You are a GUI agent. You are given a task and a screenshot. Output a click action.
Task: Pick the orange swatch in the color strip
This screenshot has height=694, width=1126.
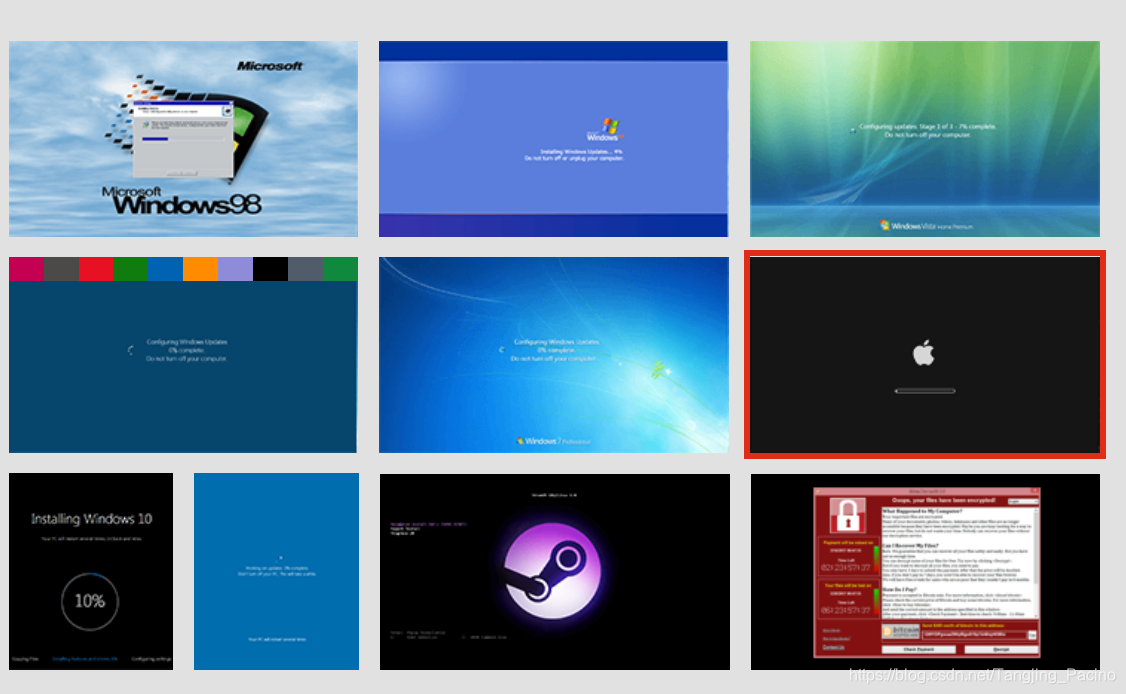coord(200,269)
